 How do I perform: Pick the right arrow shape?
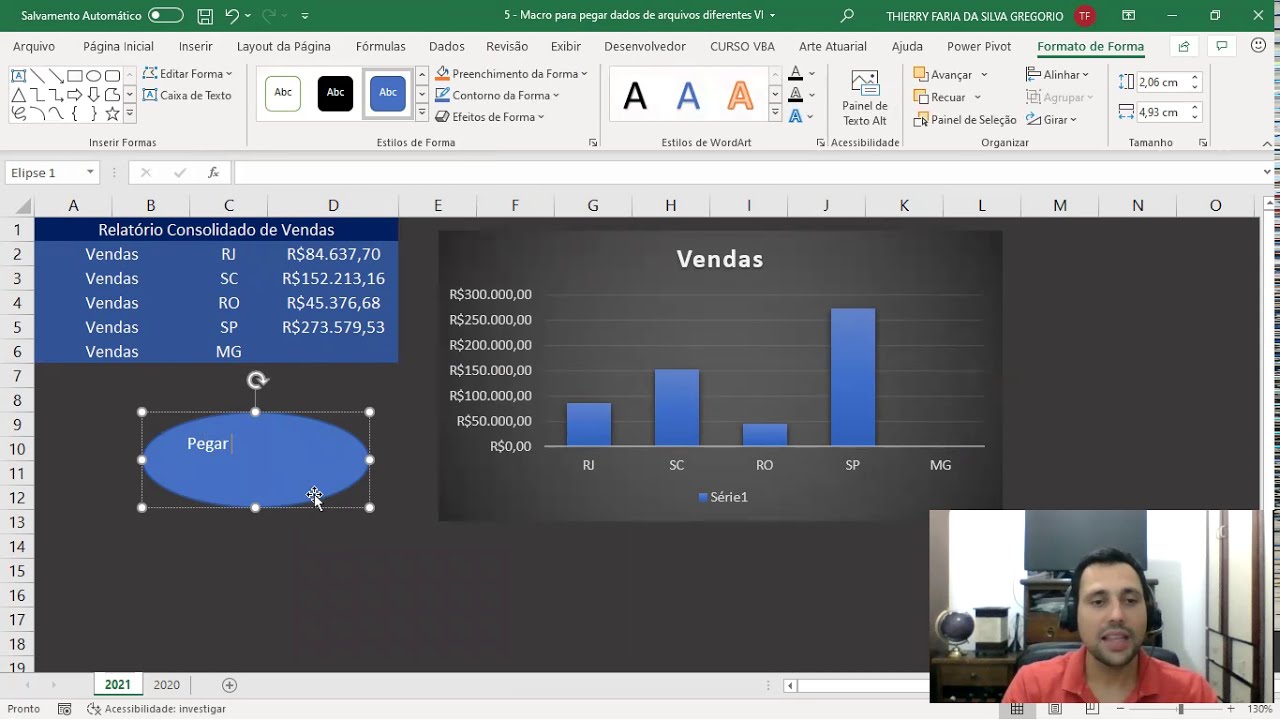(74, 95)
